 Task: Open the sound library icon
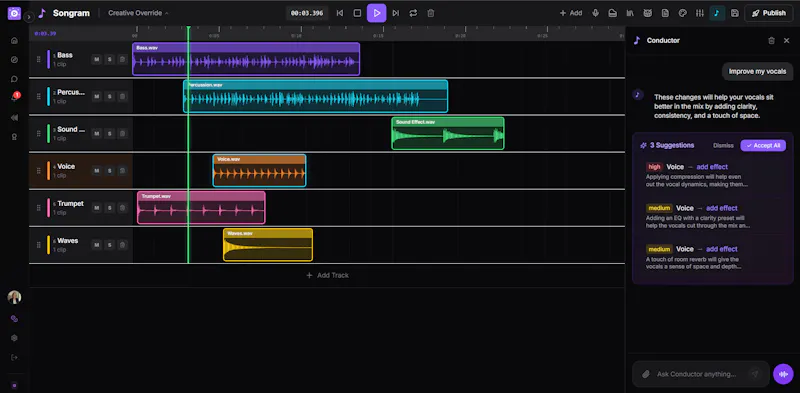631,13
